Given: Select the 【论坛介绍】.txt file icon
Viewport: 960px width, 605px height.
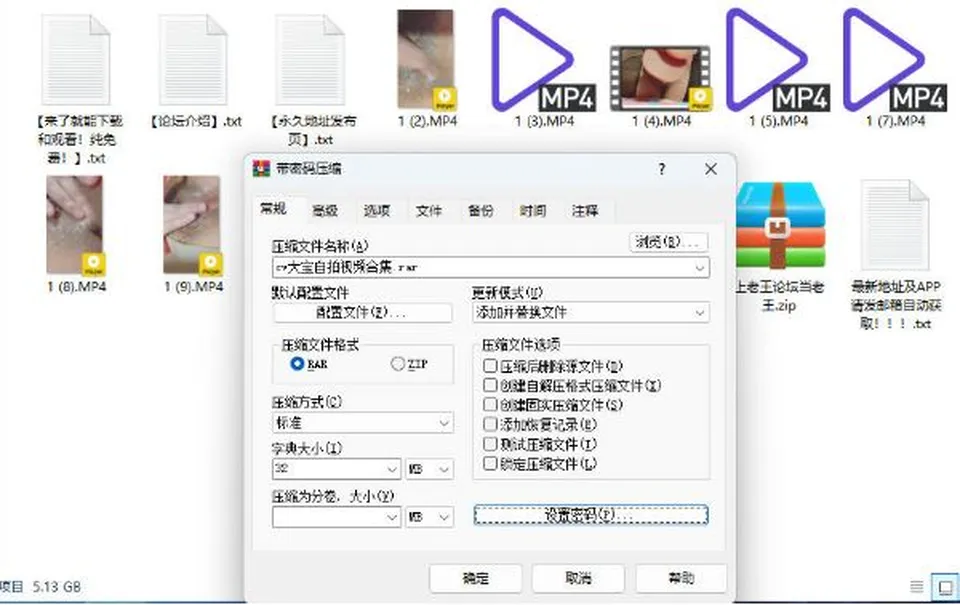Looking at the screenshot, I should [193, 59].
